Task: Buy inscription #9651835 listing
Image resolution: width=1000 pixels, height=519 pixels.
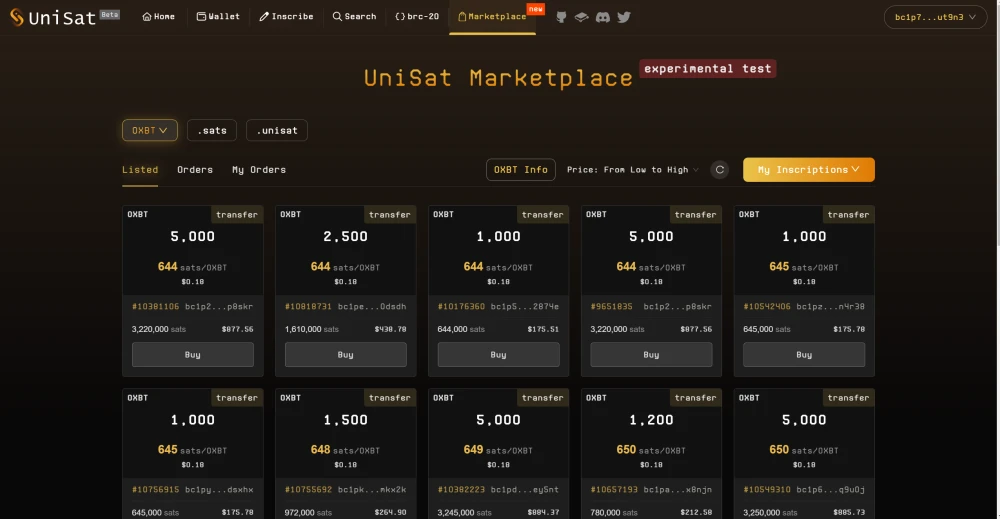Action: (x=651, y=355)
